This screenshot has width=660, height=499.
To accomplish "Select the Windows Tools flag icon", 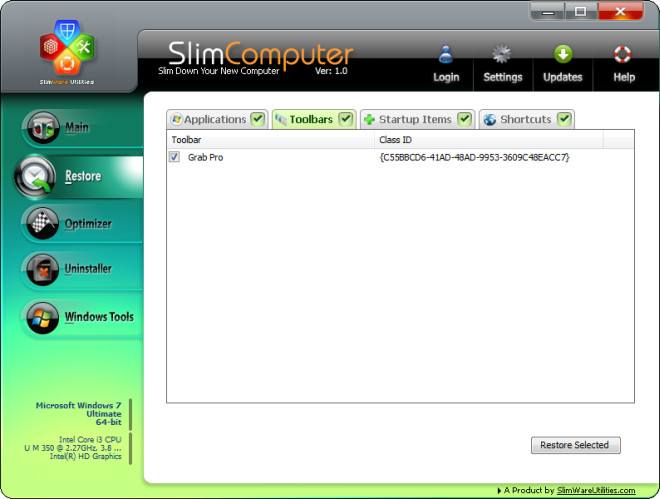I will pos(42,318).
